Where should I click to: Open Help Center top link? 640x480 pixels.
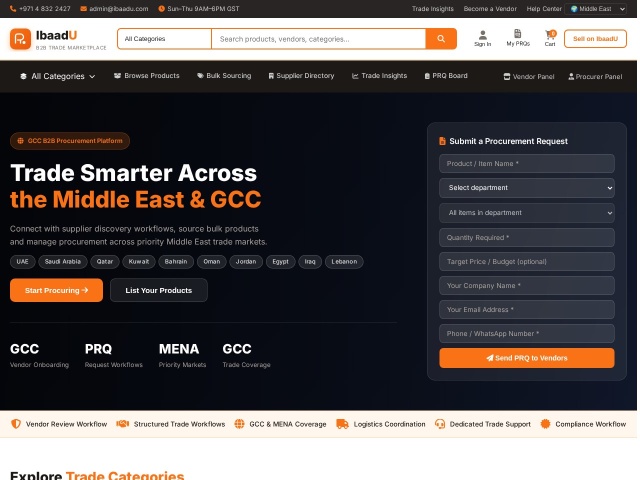click(x=544, y=9)
